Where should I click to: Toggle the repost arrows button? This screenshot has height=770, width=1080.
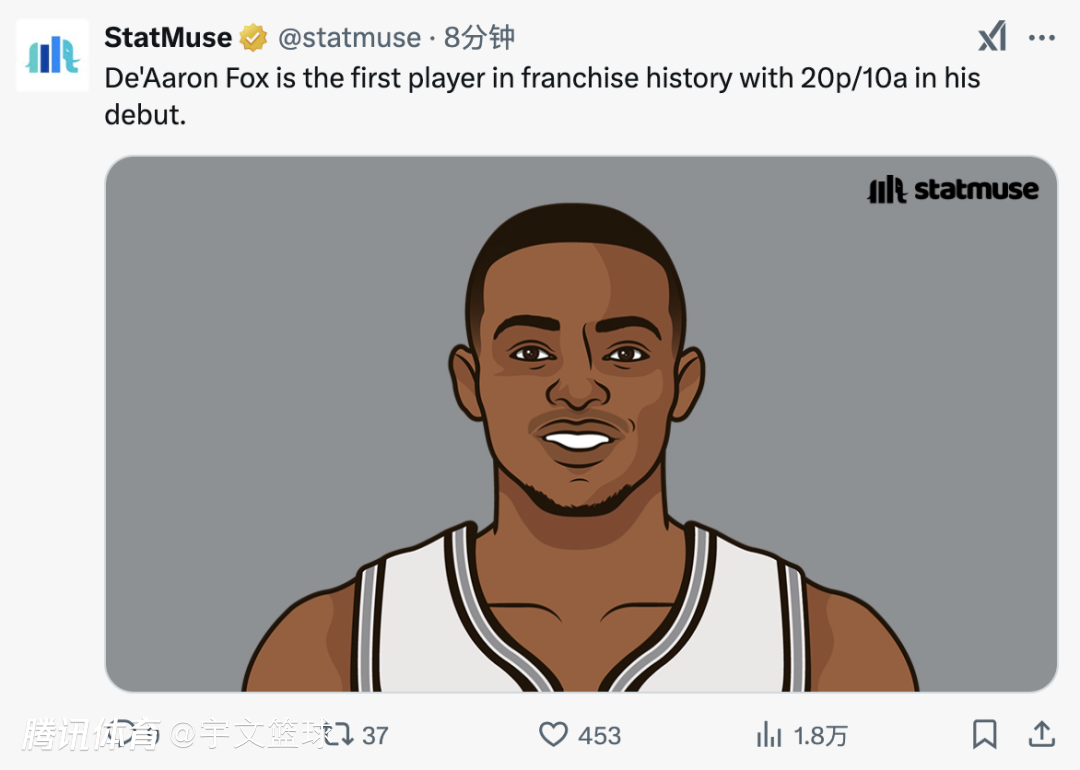coord(339,735)
